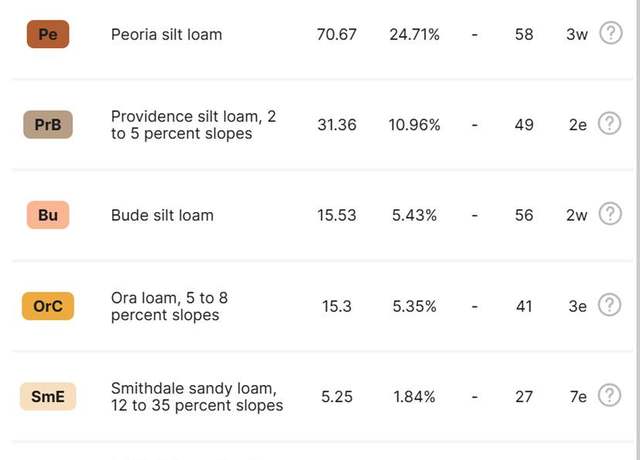Open Ora loam, 5 to 8 percent slopes
640x460 pixels.
click(169, 306)
